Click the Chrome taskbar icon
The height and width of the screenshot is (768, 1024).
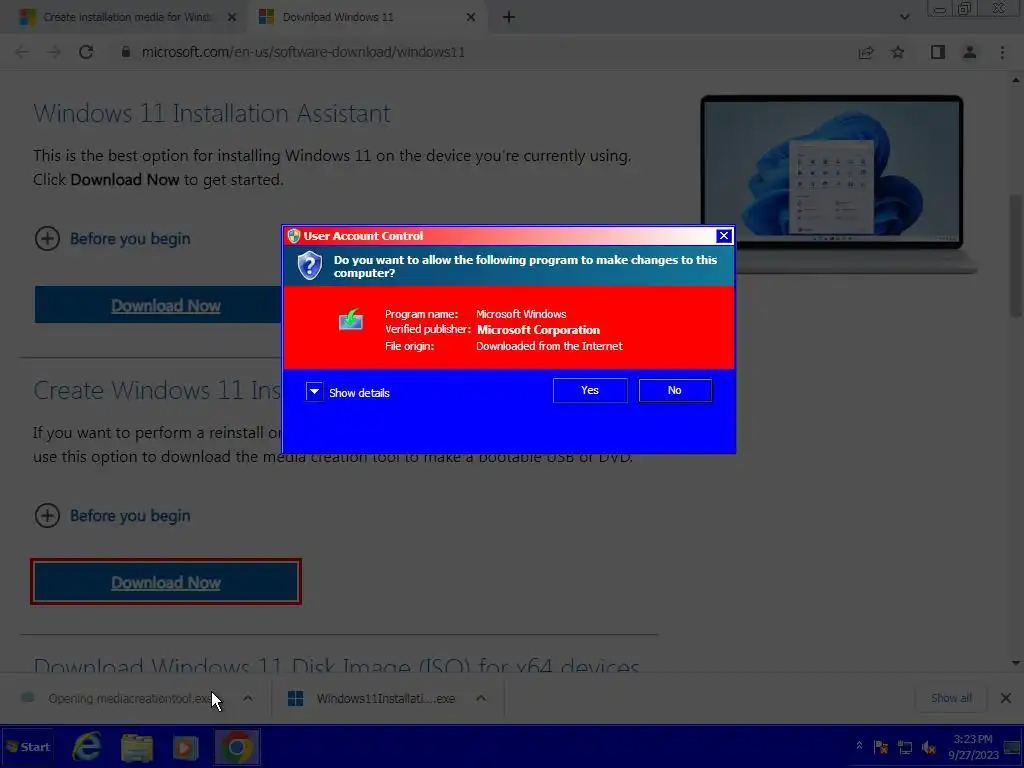coord(237,747)
